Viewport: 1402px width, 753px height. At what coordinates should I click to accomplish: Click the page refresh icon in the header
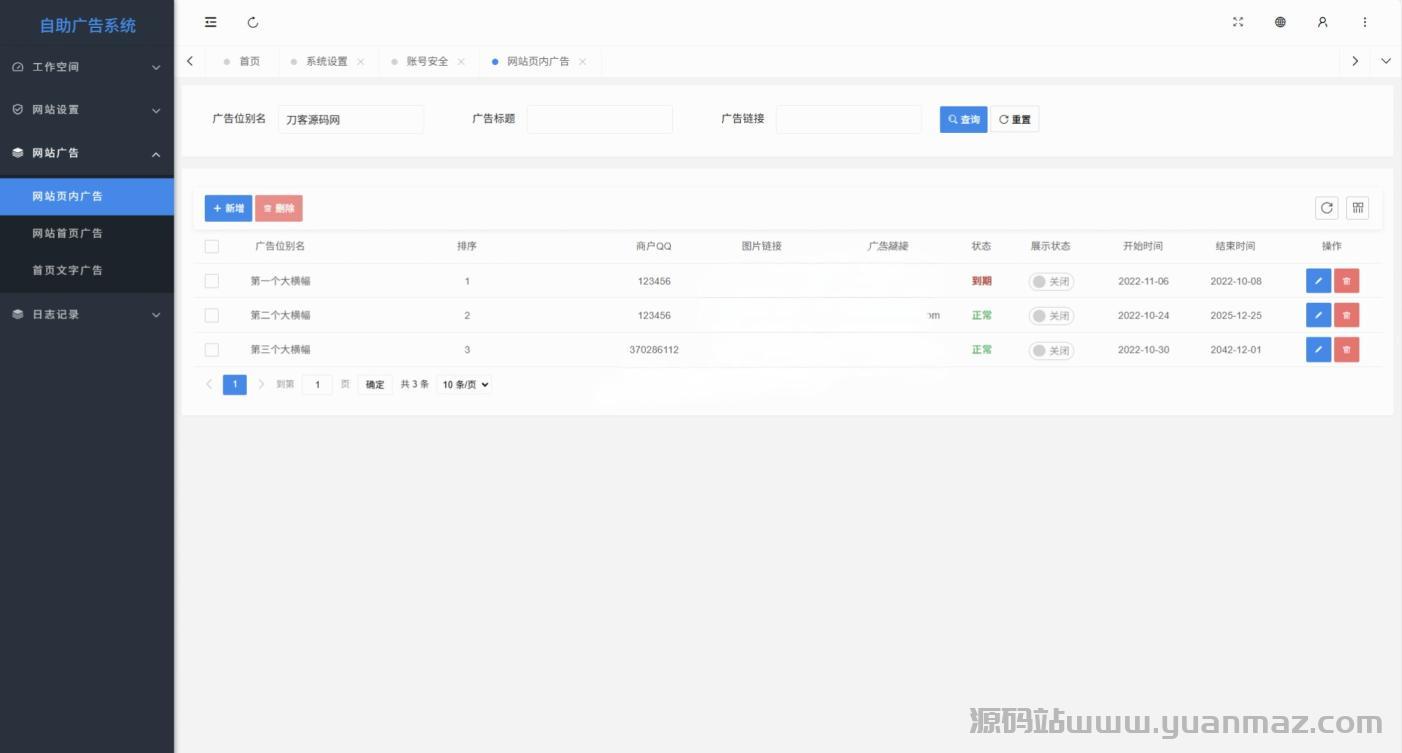[253, 22]
